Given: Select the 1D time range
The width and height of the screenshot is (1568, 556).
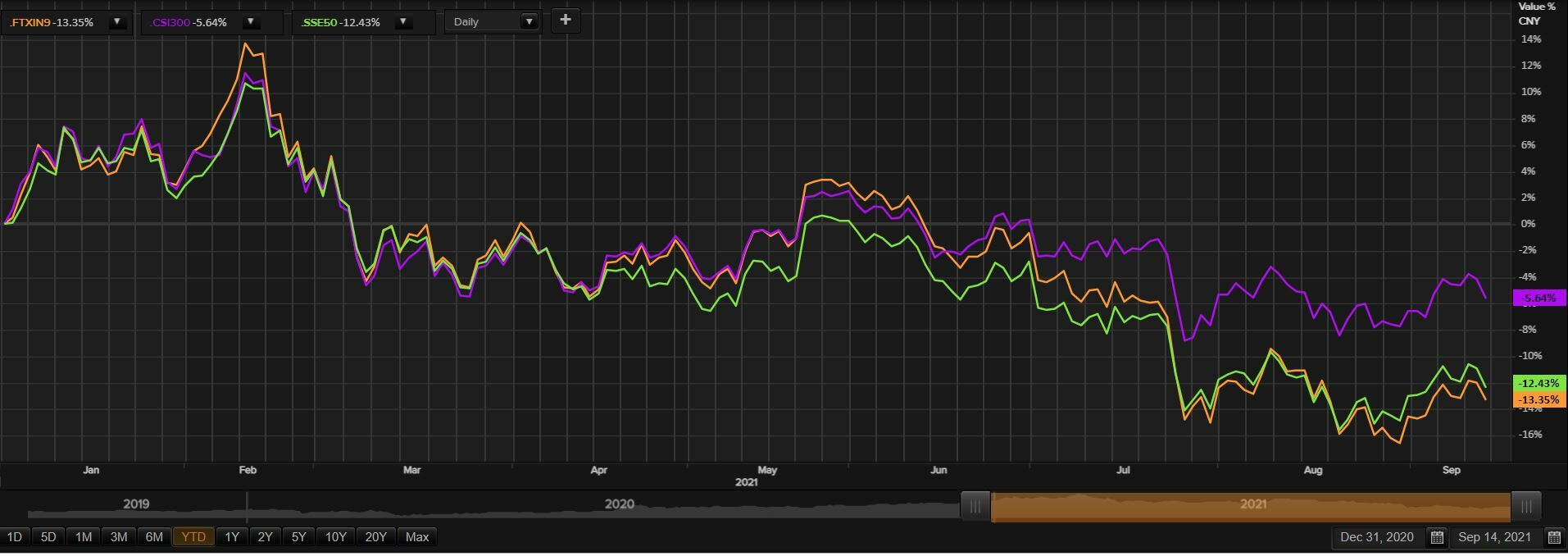Looking at the screenshot, I should click(x=15, y=537).
